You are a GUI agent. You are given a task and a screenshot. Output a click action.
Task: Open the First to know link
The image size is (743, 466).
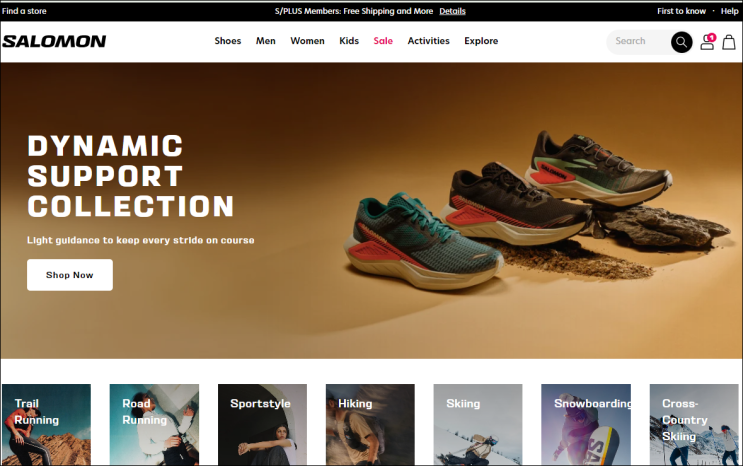click(681, 11)
